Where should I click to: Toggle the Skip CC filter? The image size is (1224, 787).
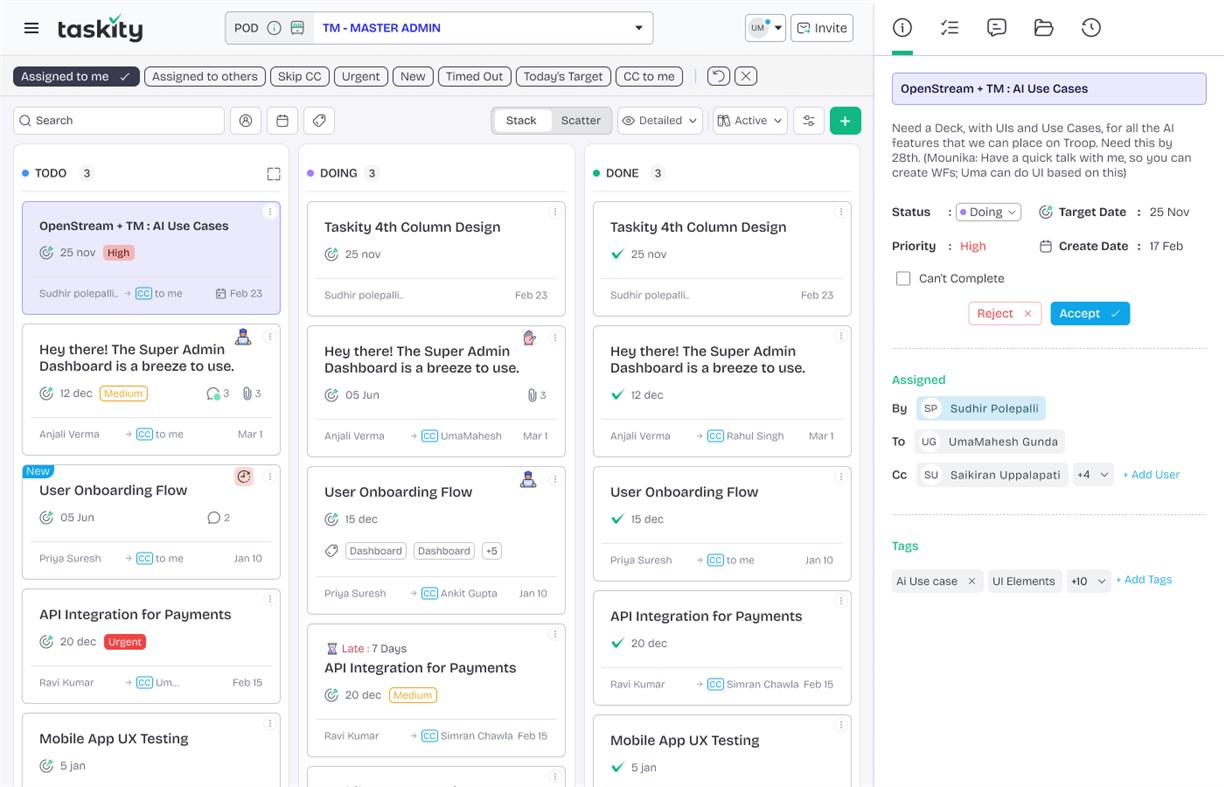pyautogui.click(x=300, y=76)
